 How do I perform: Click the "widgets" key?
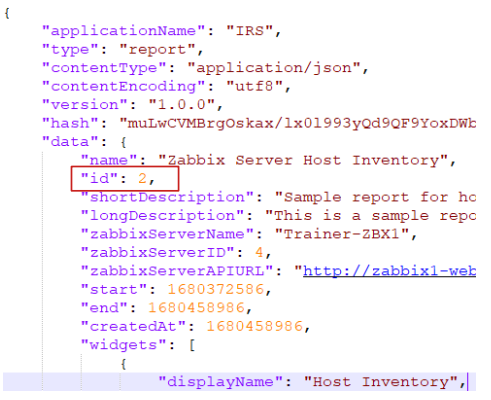[123, 345]
